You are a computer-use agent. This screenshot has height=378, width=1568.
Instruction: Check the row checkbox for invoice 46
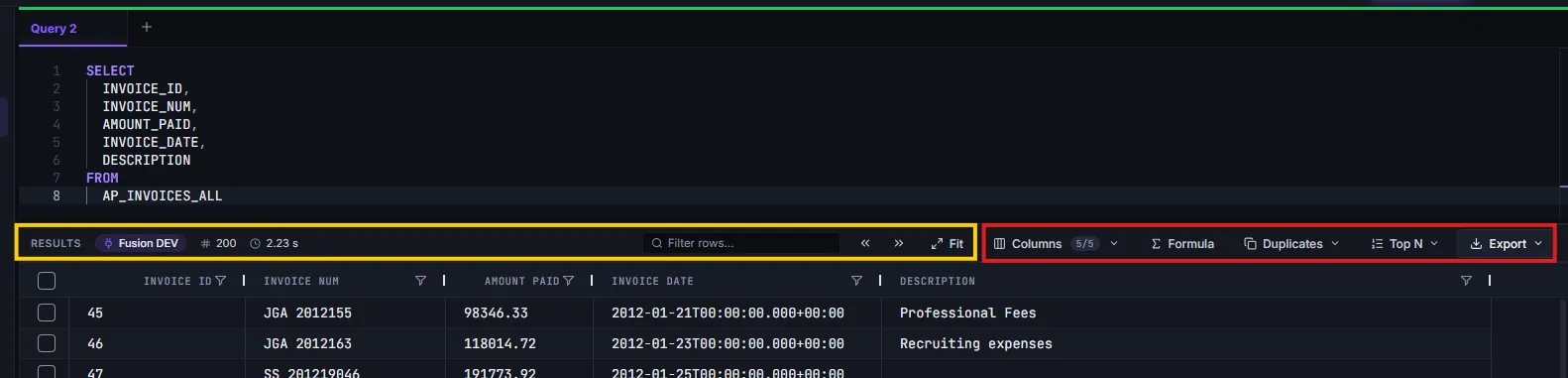[x=47, y=343]
